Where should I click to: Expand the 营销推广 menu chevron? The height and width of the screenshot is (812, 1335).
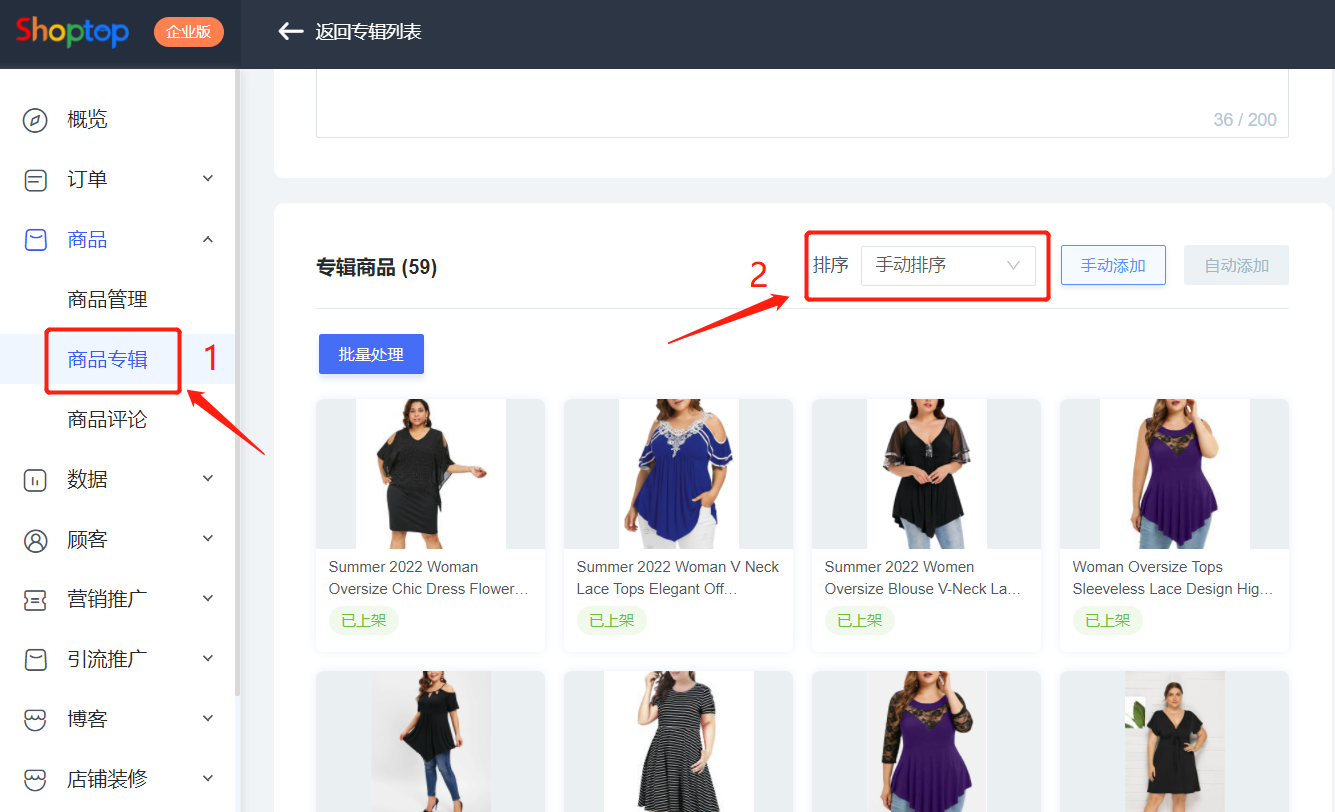point(208,599)
